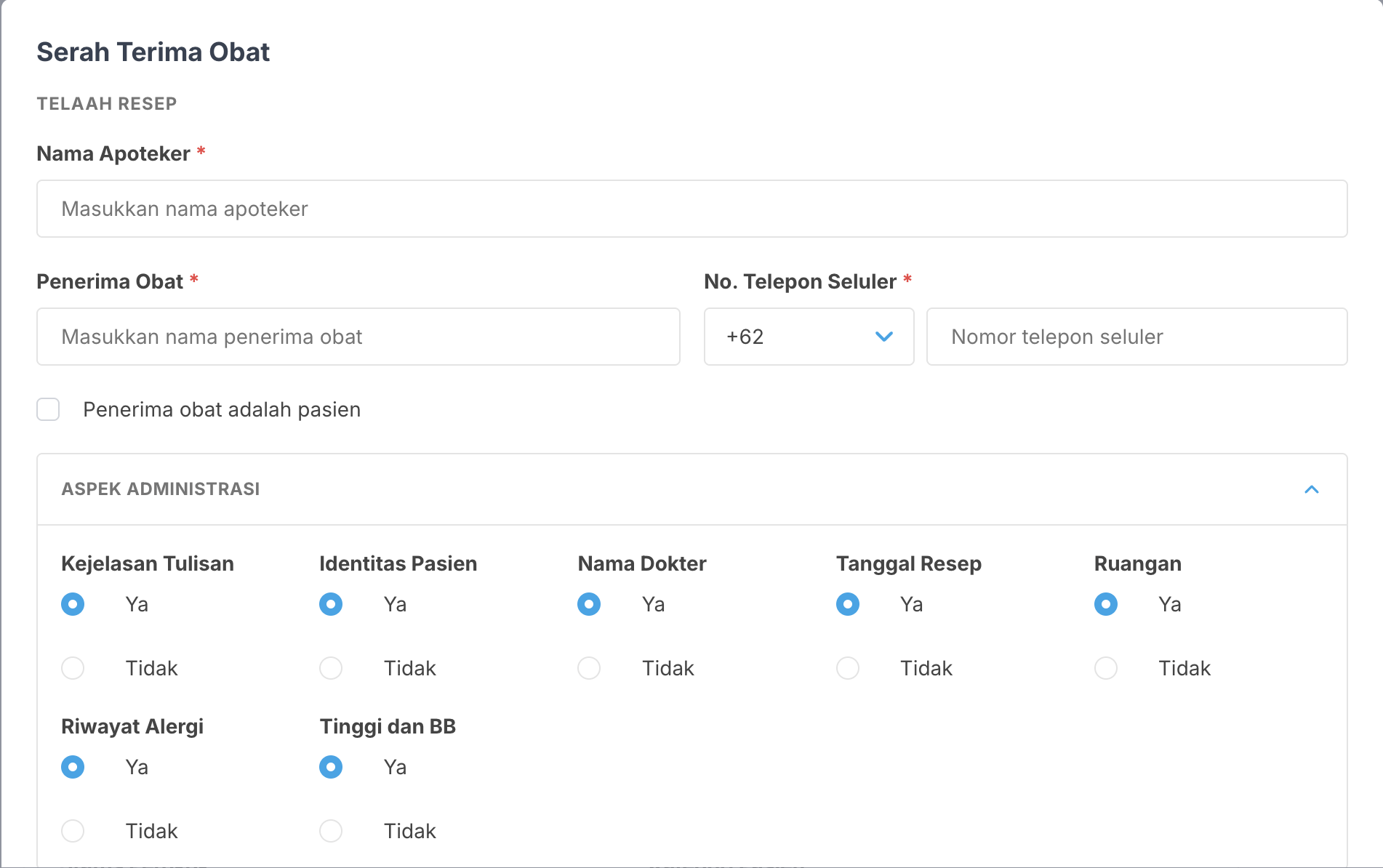1383x868 pixels.
Task: Select Tidak for Ruangan
Action: (1106, 668)
